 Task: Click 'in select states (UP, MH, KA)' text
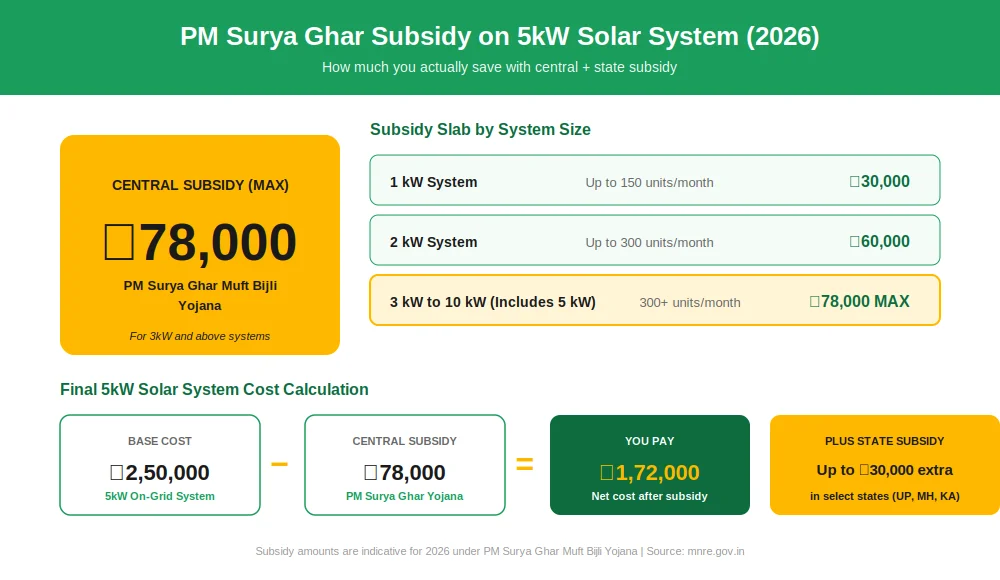[885, 496]
